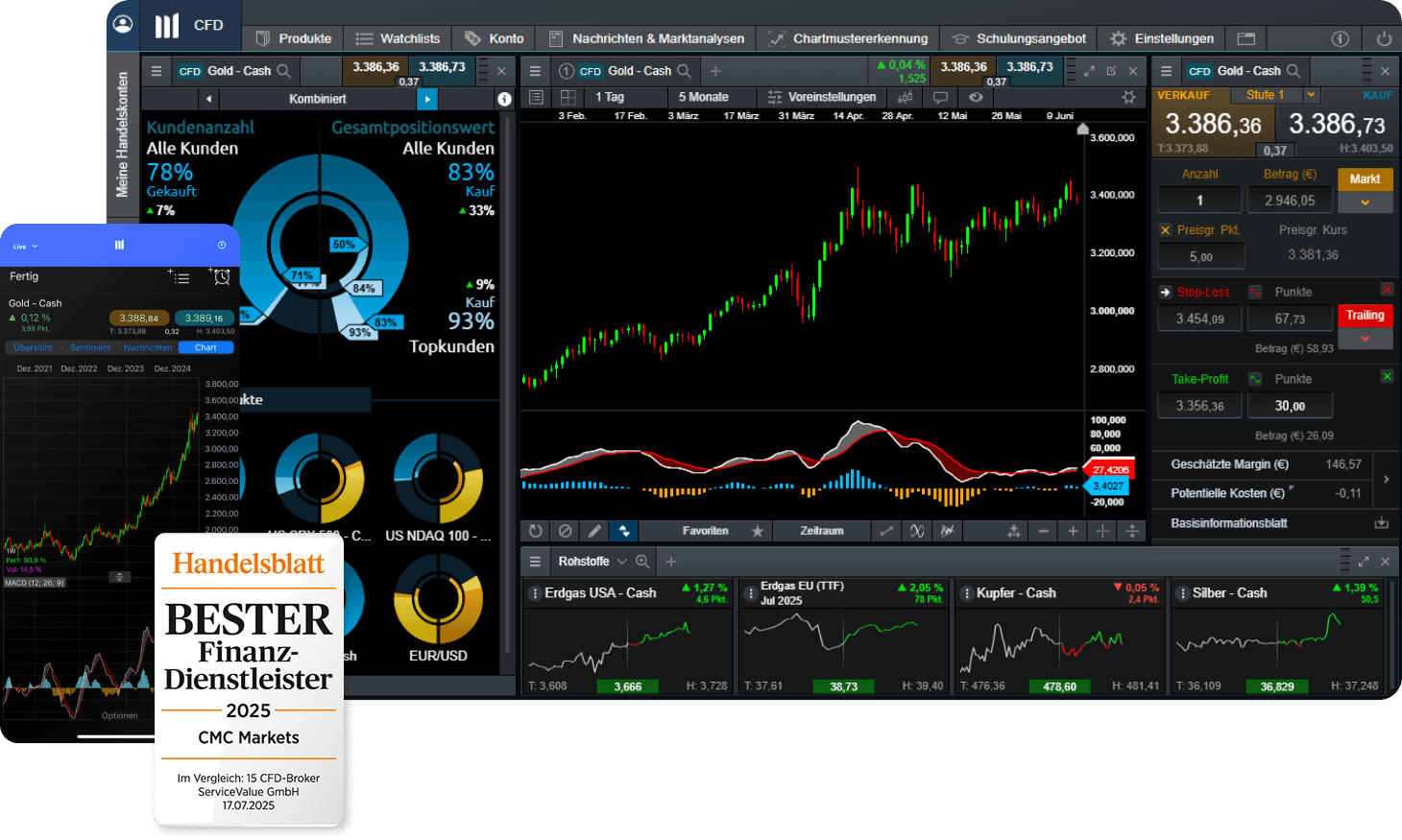This screenshot has width=1402, height=840.
Task: Switch to the Chart tab in mobile view
Action: coord(205,348)
